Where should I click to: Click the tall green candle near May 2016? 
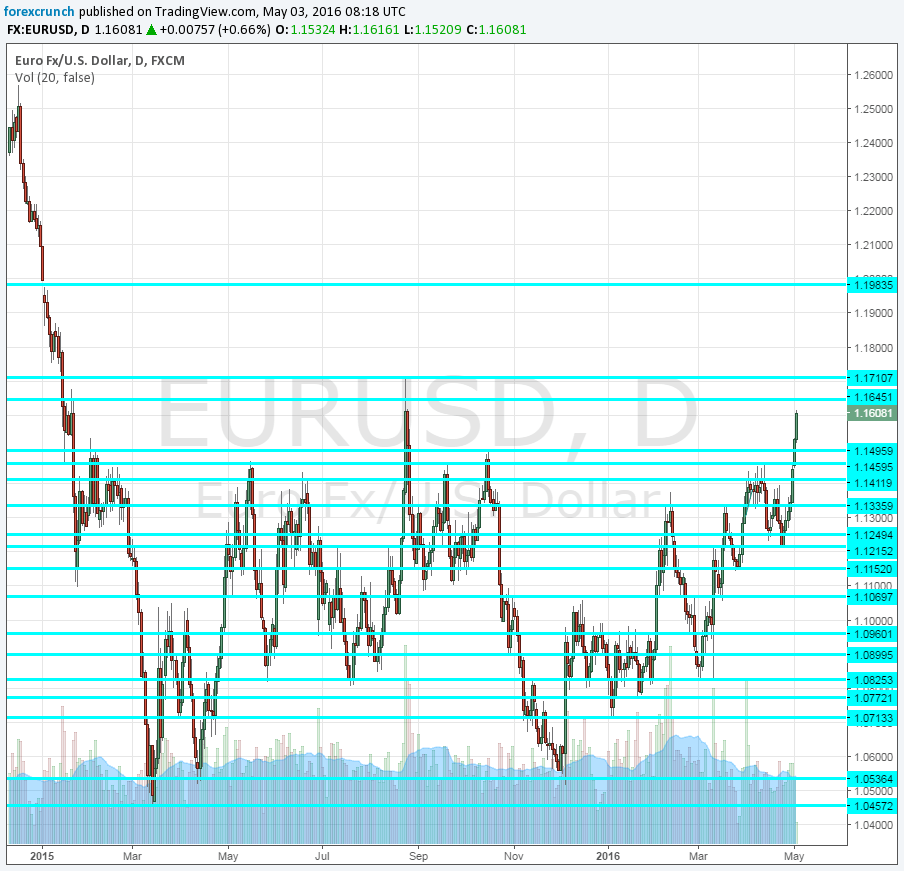[x=796, y=425]
